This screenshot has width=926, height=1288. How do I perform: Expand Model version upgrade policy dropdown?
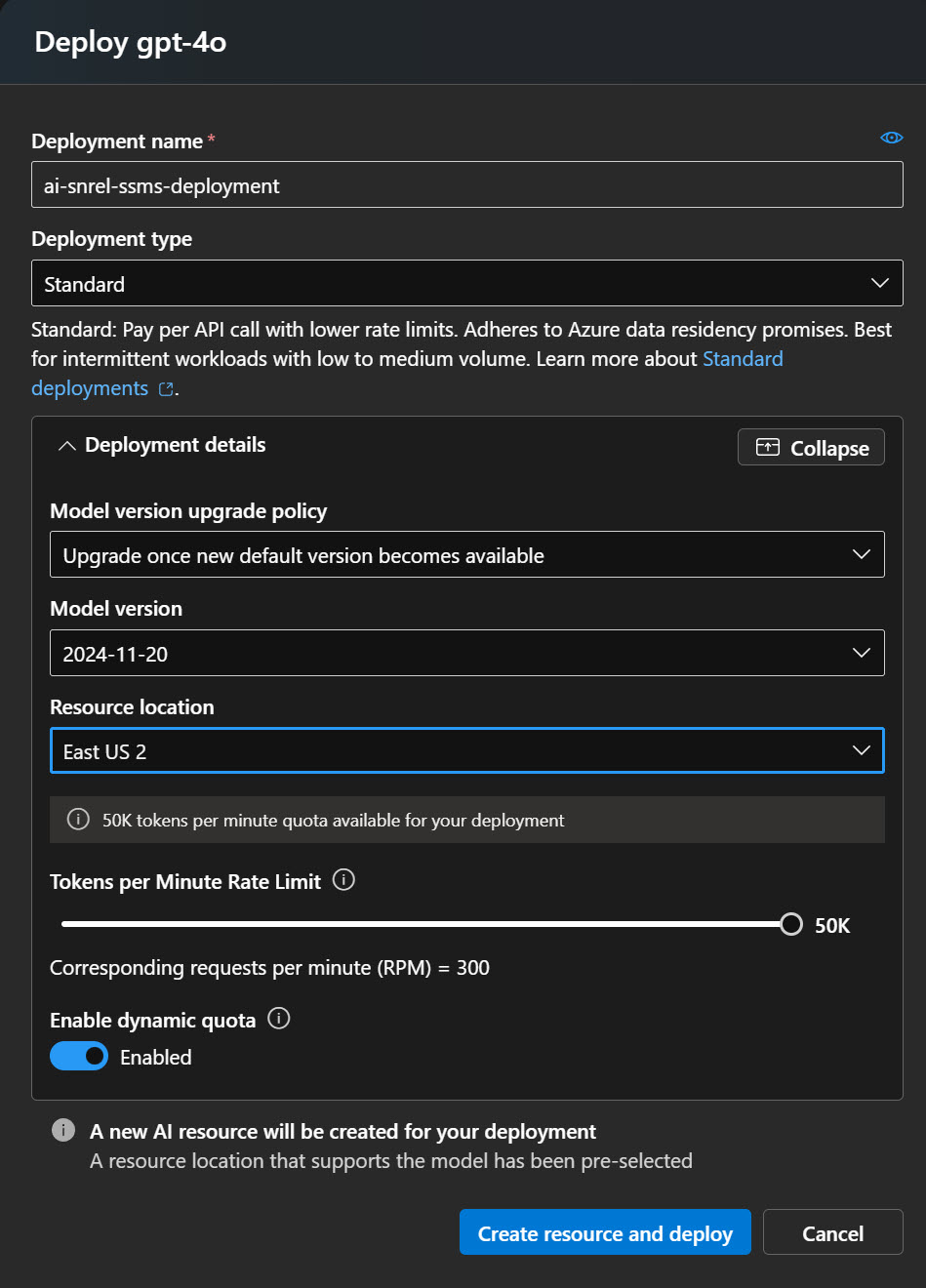point(466,554)
